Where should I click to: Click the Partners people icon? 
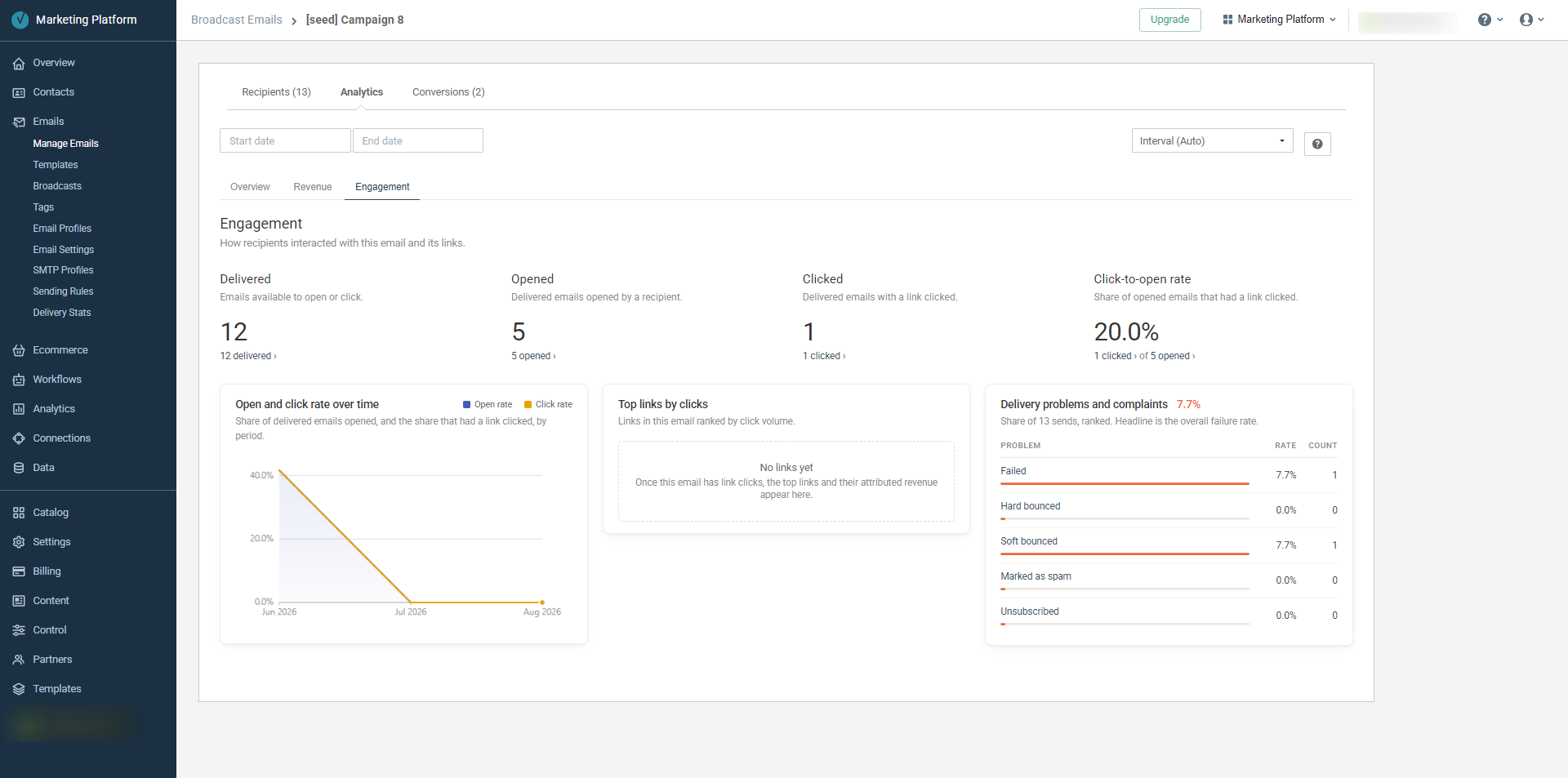(19, 660)
